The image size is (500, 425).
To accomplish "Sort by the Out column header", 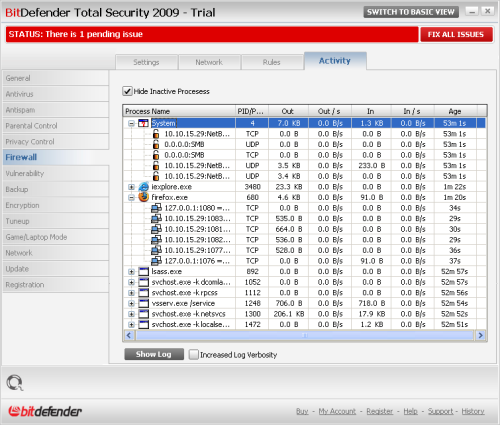I will pyautogui.click(x=288, y=111).
